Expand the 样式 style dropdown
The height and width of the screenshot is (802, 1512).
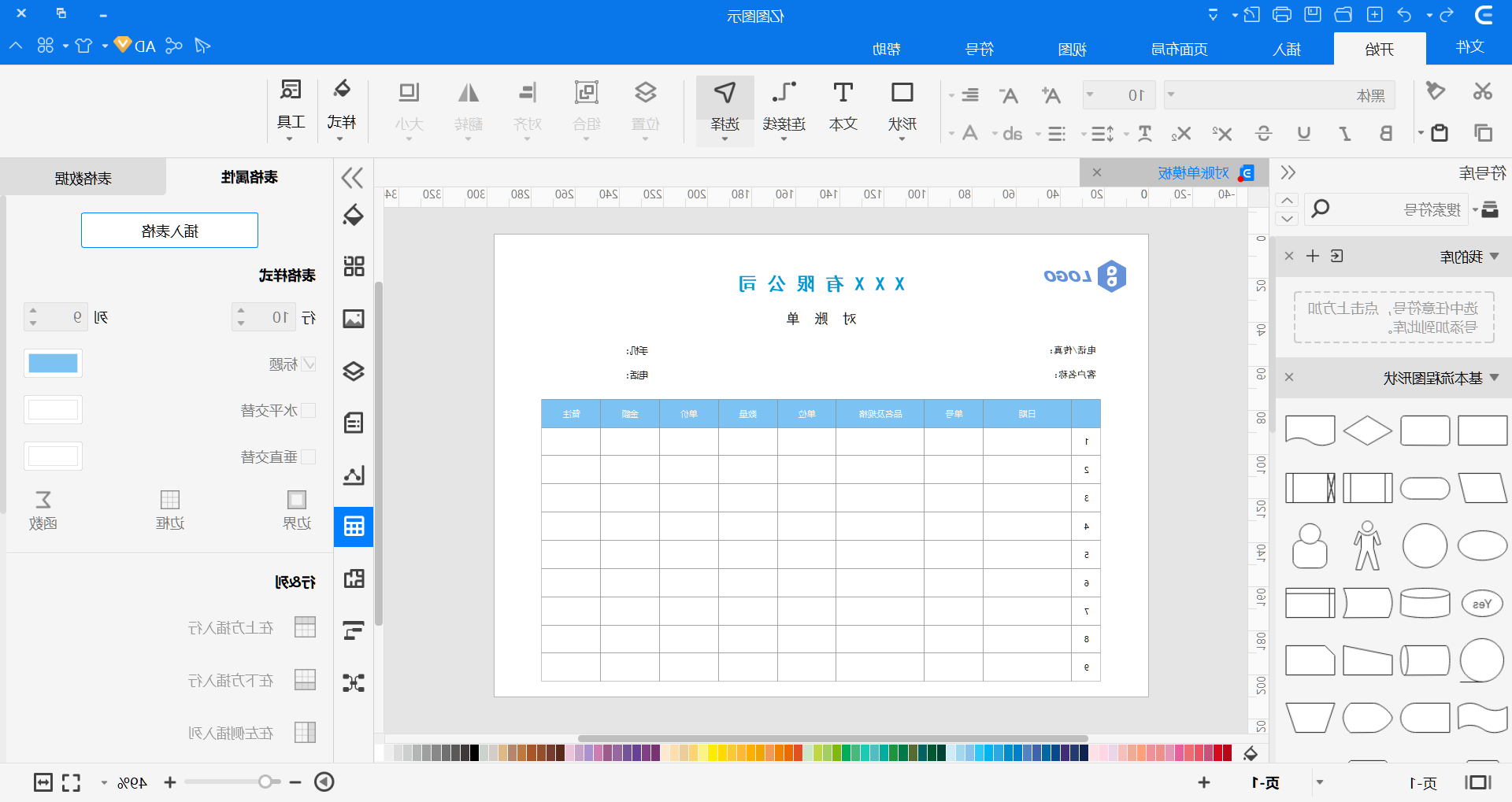[x=340, y=139]
